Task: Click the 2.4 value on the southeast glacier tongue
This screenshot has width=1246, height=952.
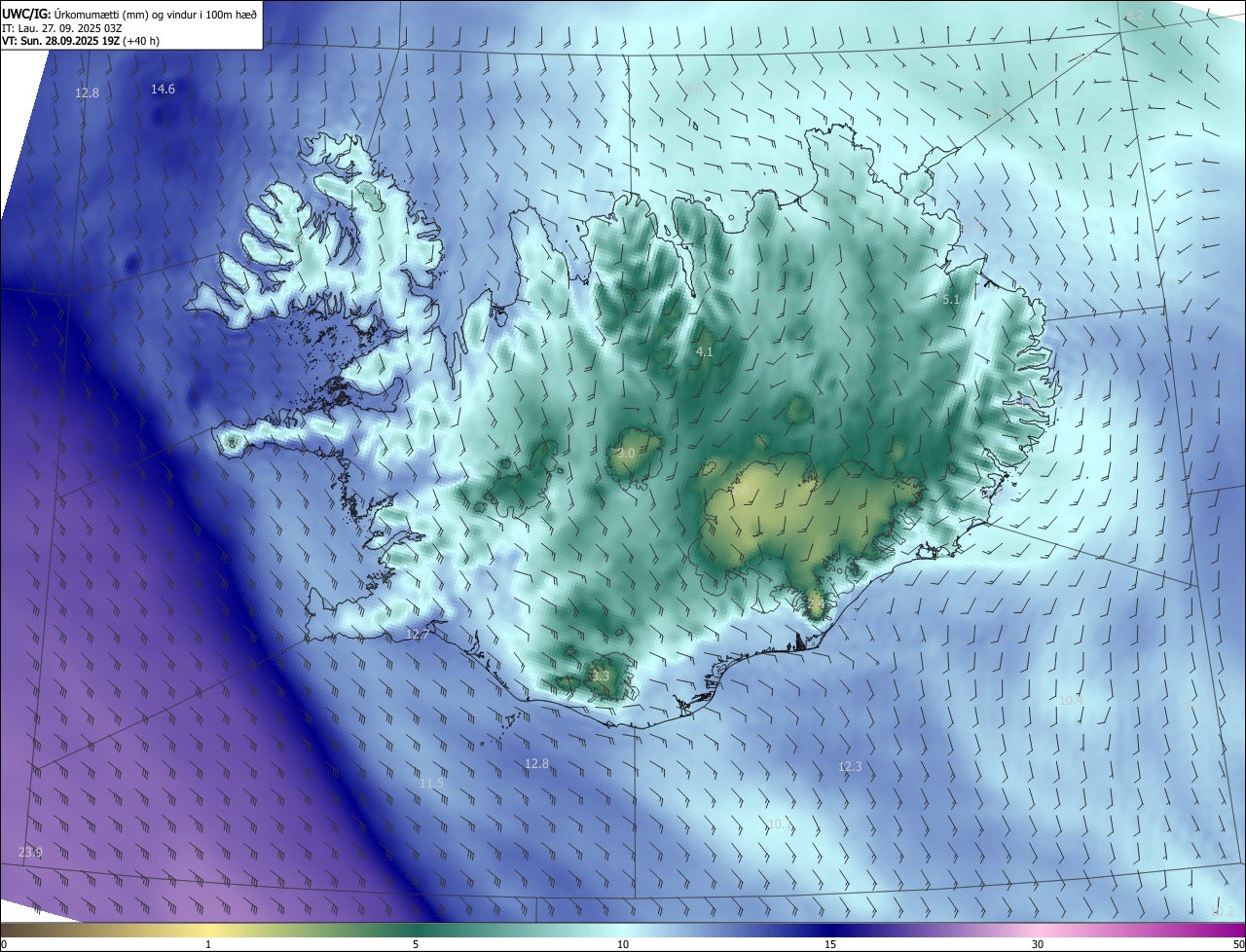Action: point(816,605)
